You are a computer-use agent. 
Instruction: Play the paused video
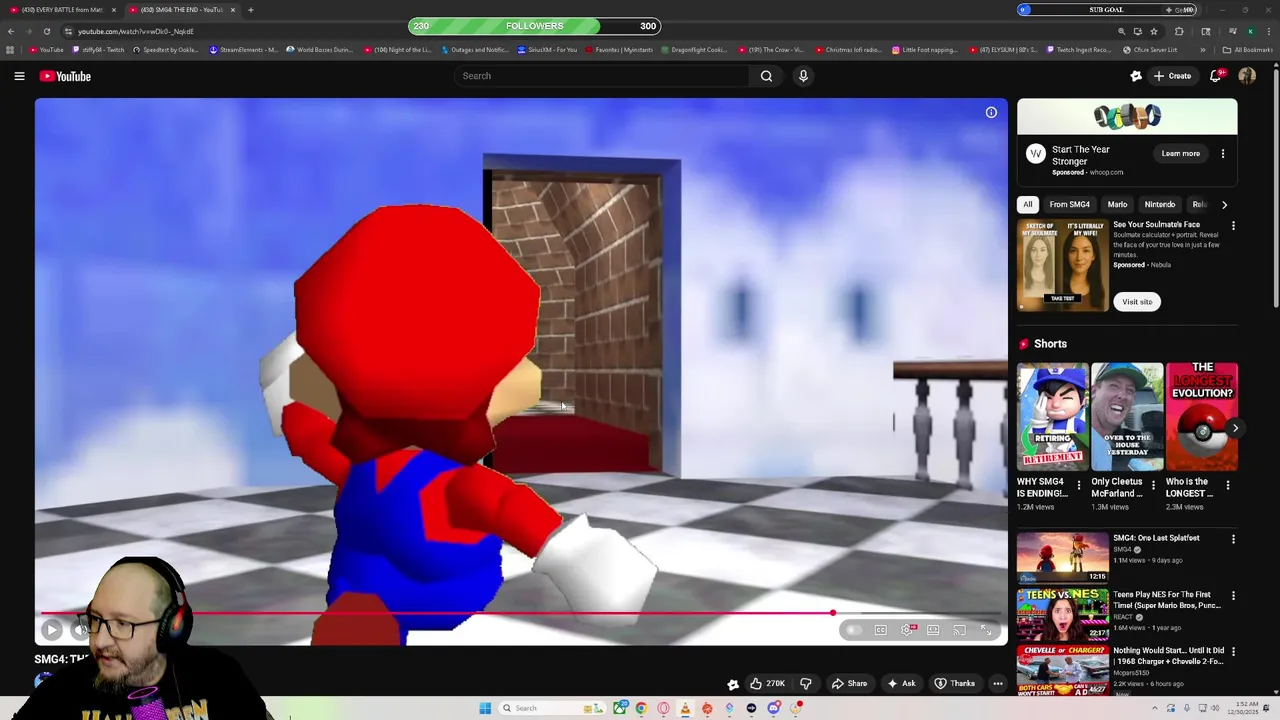[x=52, y=630]
